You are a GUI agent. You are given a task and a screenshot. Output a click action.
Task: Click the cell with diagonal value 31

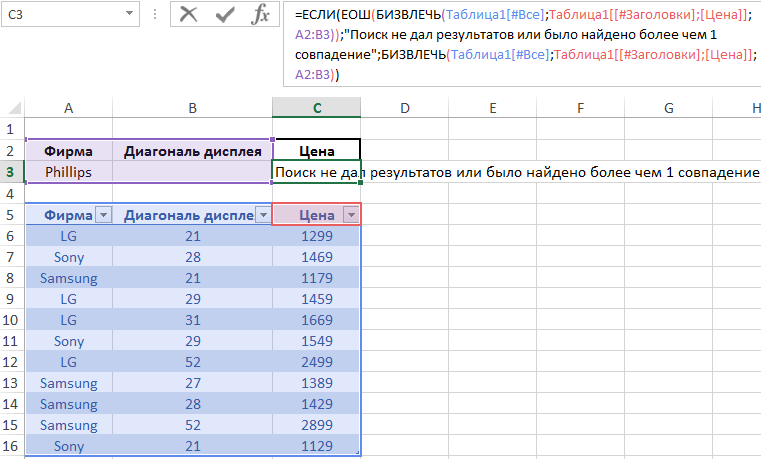click(192, 320)
